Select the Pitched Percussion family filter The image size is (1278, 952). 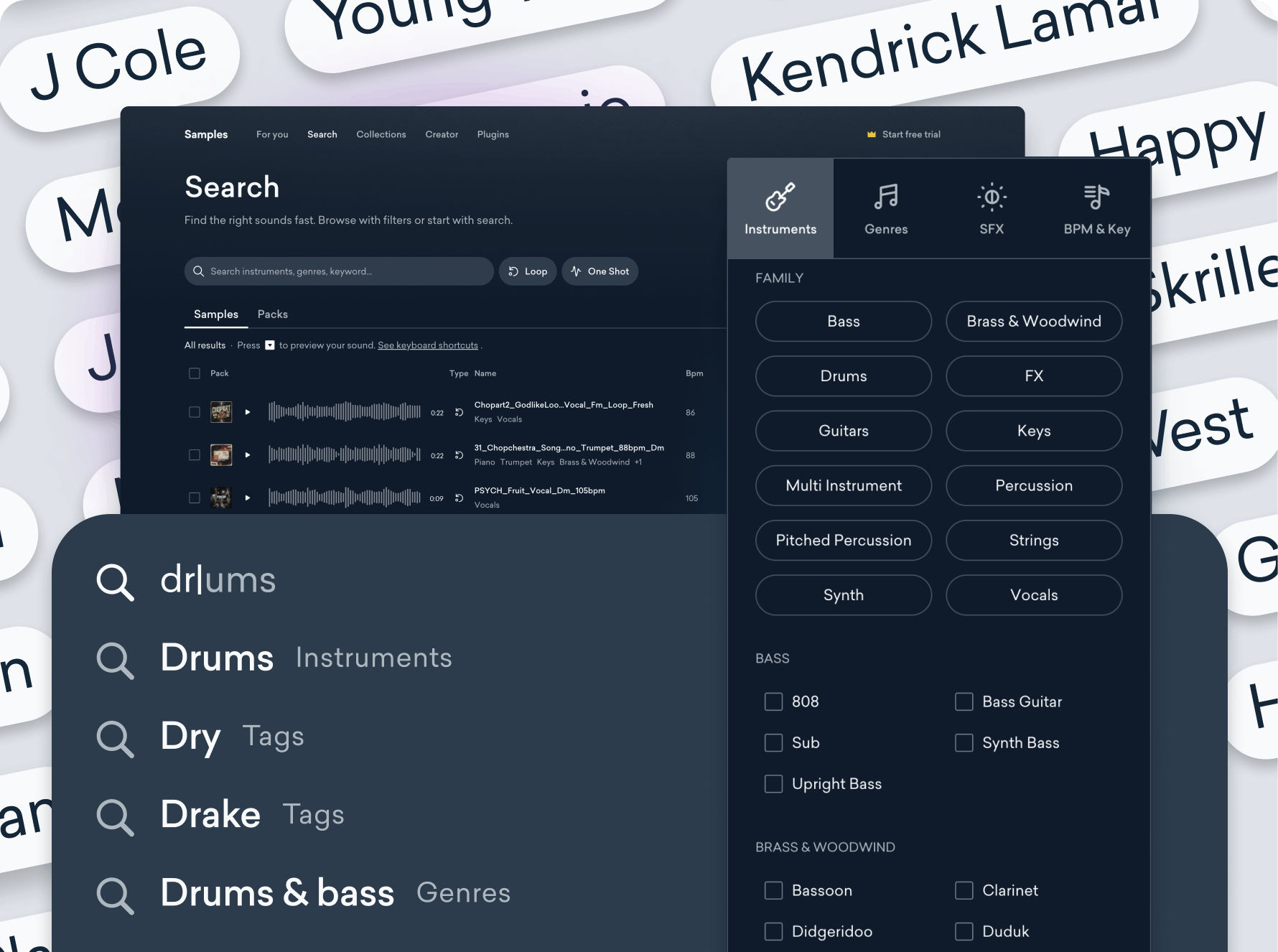[x=844, y=541]
